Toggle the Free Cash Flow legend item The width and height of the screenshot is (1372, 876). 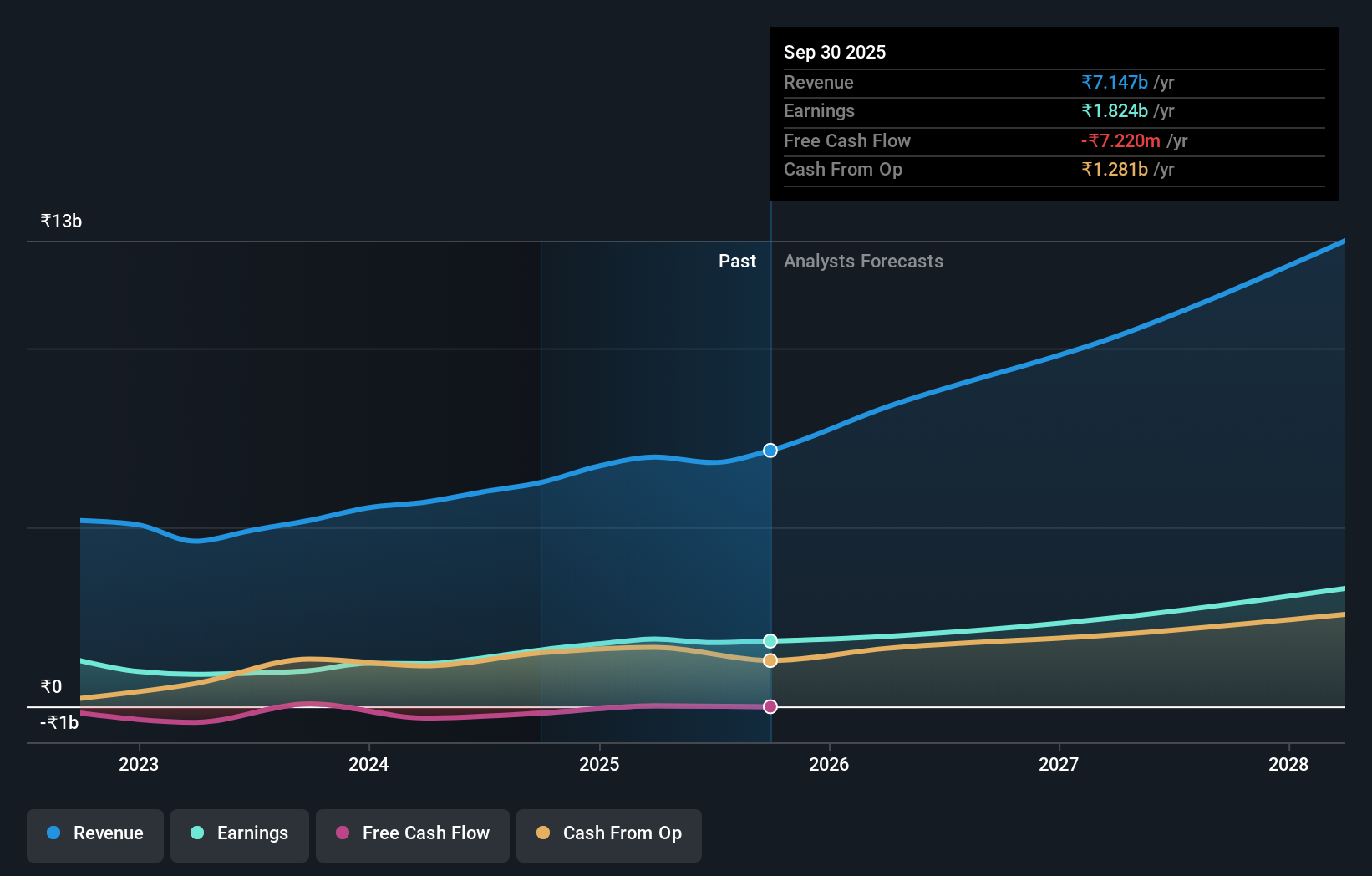(412, 833)
